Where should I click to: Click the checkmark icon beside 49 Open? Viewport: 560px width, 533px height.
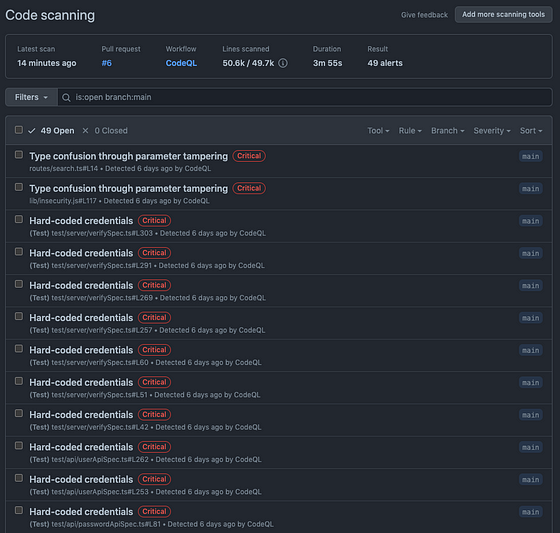[32, 131]
